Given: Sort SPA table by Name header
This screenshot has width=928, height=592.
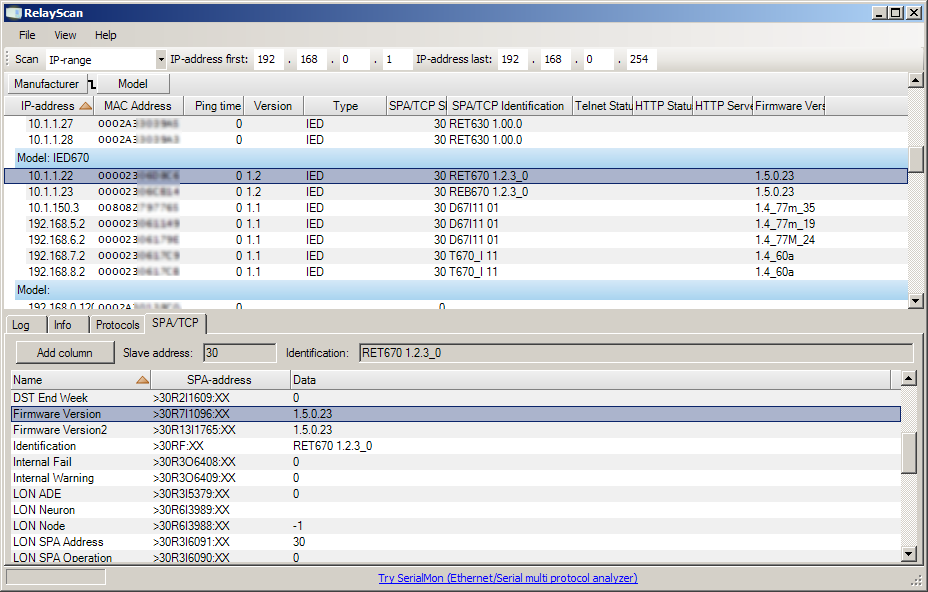Looking at the screenshot, I should [x=81, y=380].
